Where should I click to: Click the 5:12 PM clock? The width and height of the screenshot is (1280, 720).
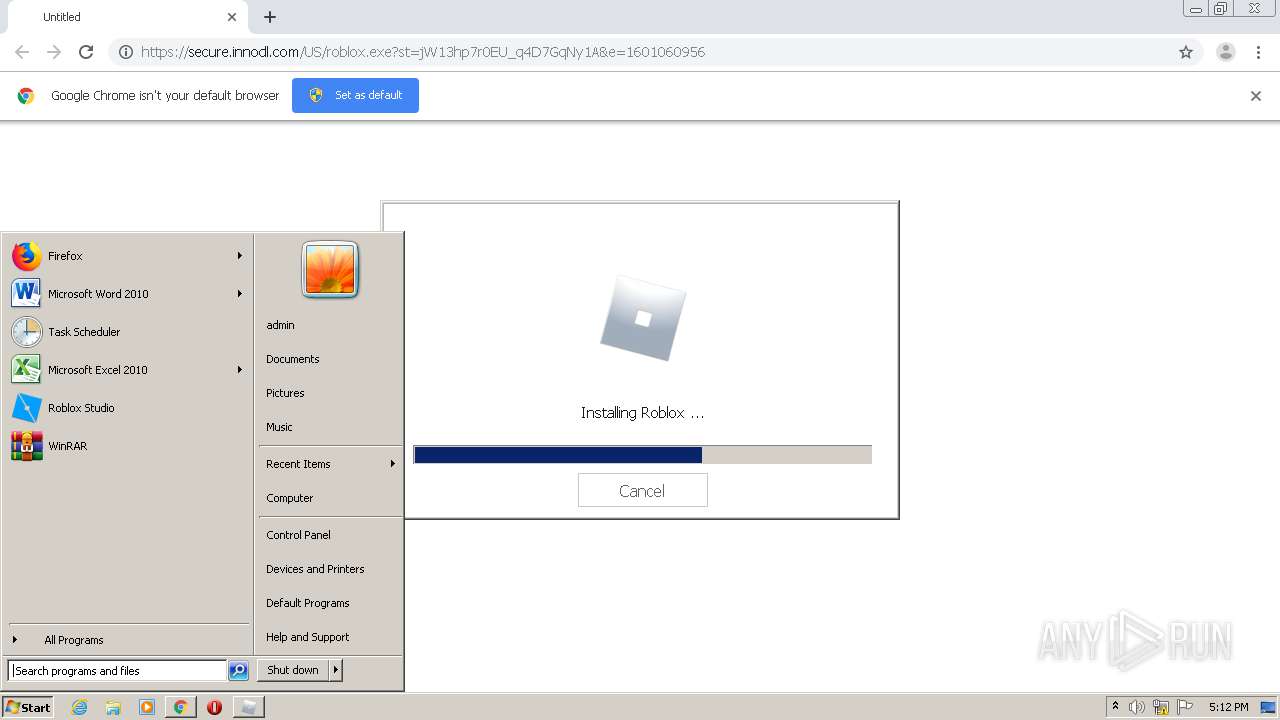[1228, 707]
